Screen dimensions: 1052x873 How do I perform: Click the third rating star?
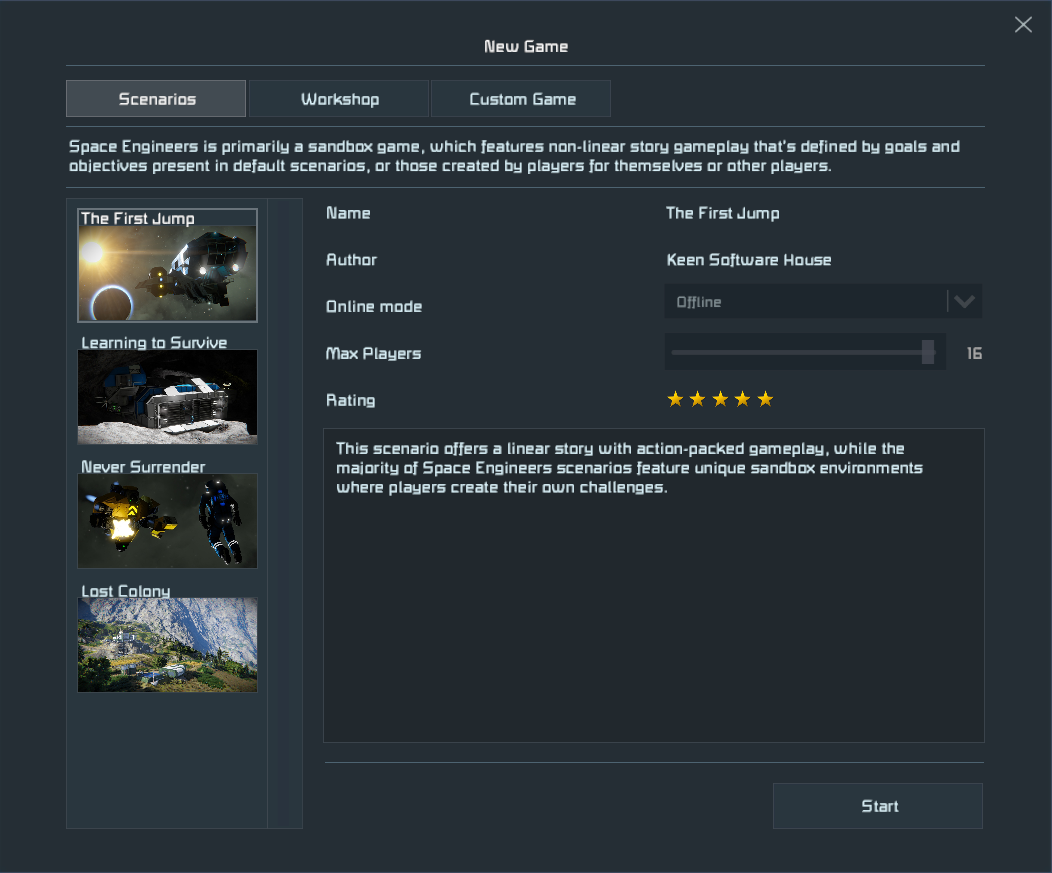(x=720, y=399)
